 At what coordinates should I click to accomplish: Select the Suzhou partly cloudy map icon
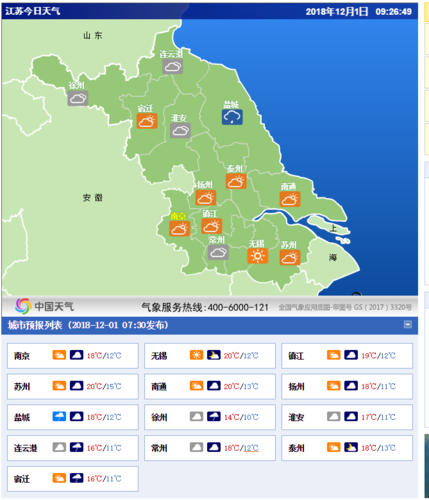pos(290,258)
